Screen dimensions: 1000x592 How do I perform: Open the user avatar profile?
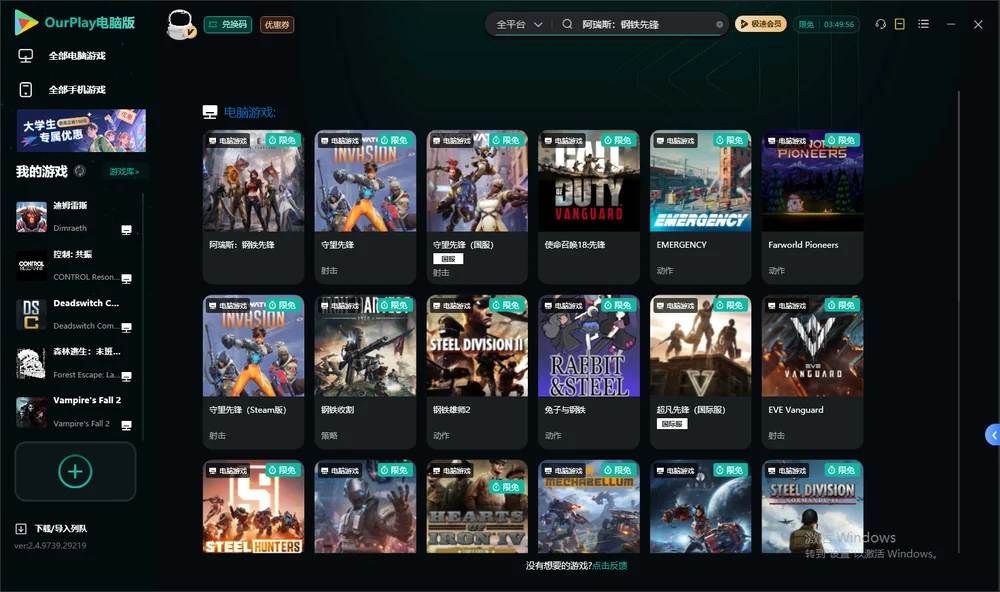click(x=180, y=24)
